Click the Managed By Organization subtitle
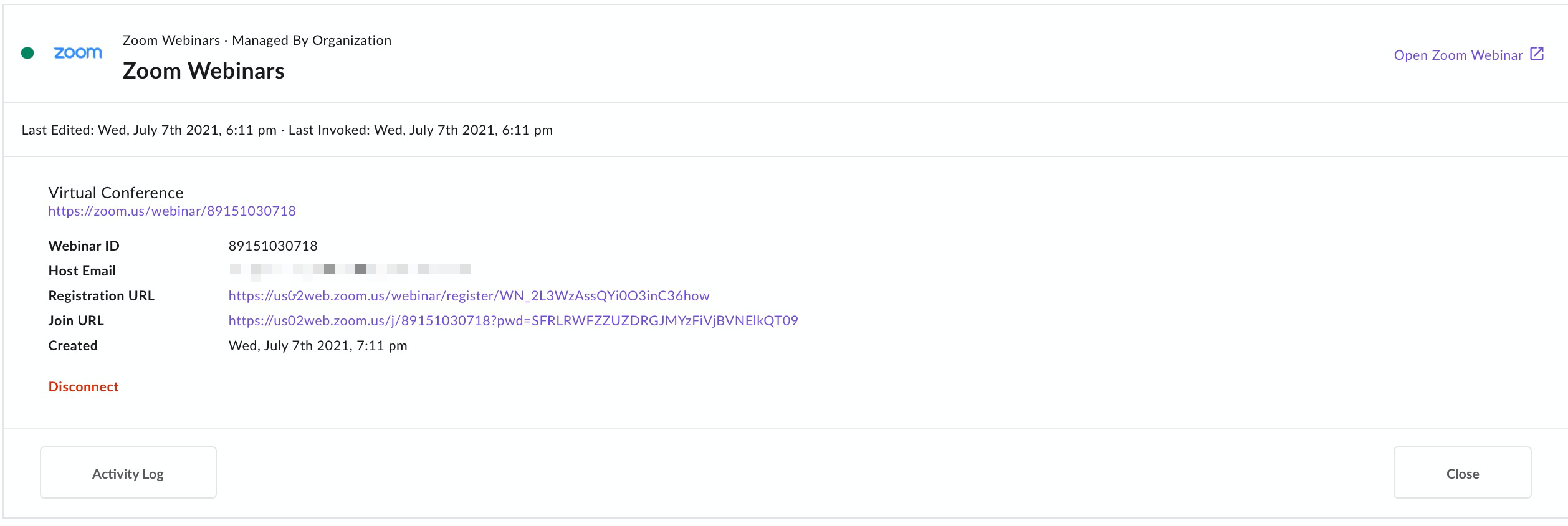The height and width of the screenshot is (526, 1568). coord(312,41)
